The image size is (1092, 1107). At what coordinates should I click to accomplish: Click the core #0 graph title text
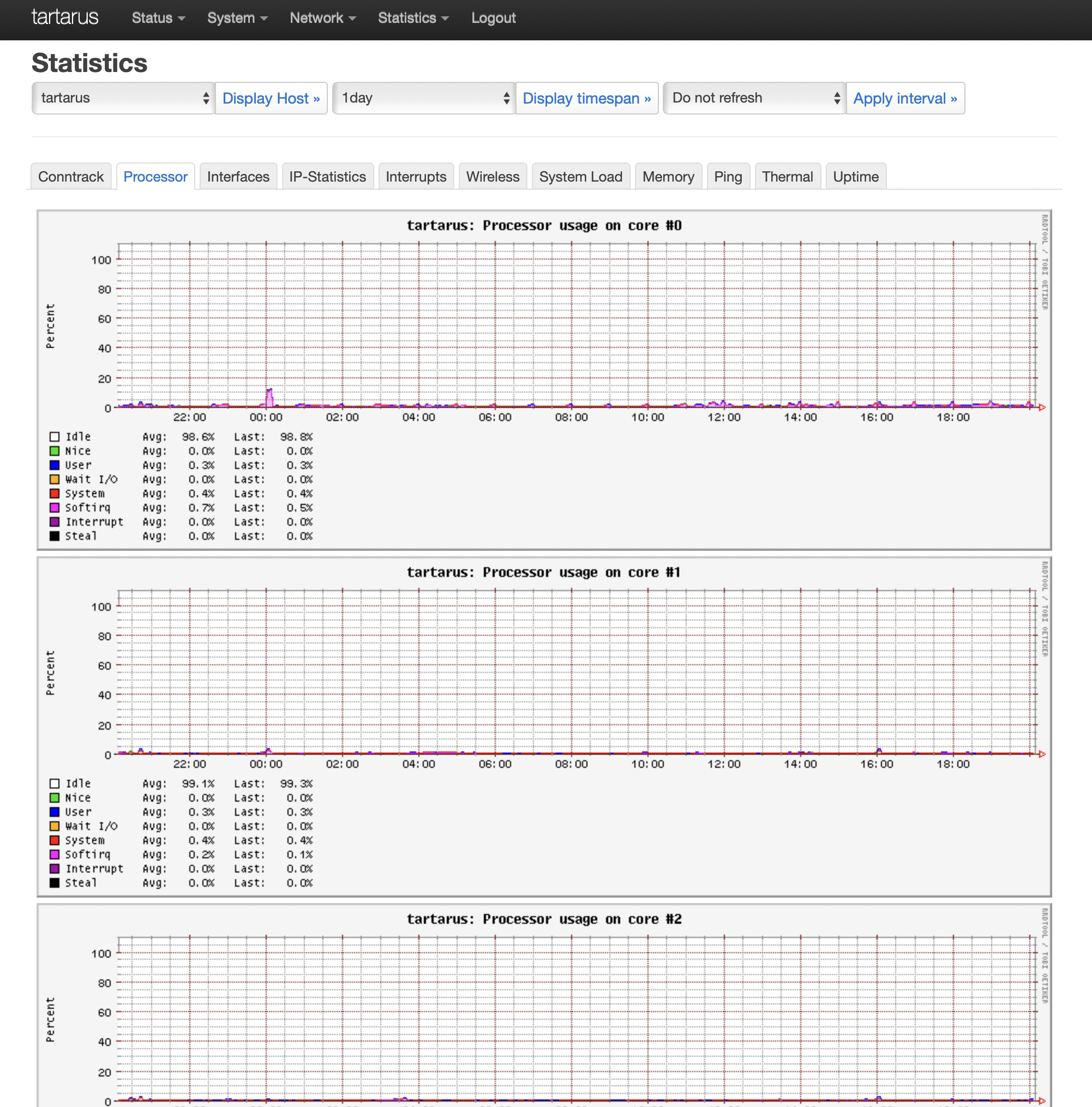pos(544,225)
